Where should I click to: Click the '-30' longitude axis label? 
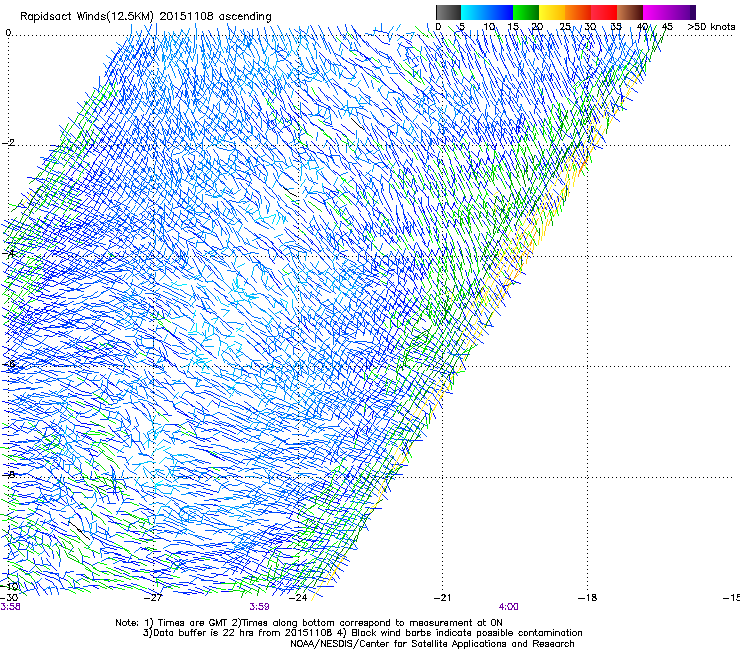click(9, 598)
